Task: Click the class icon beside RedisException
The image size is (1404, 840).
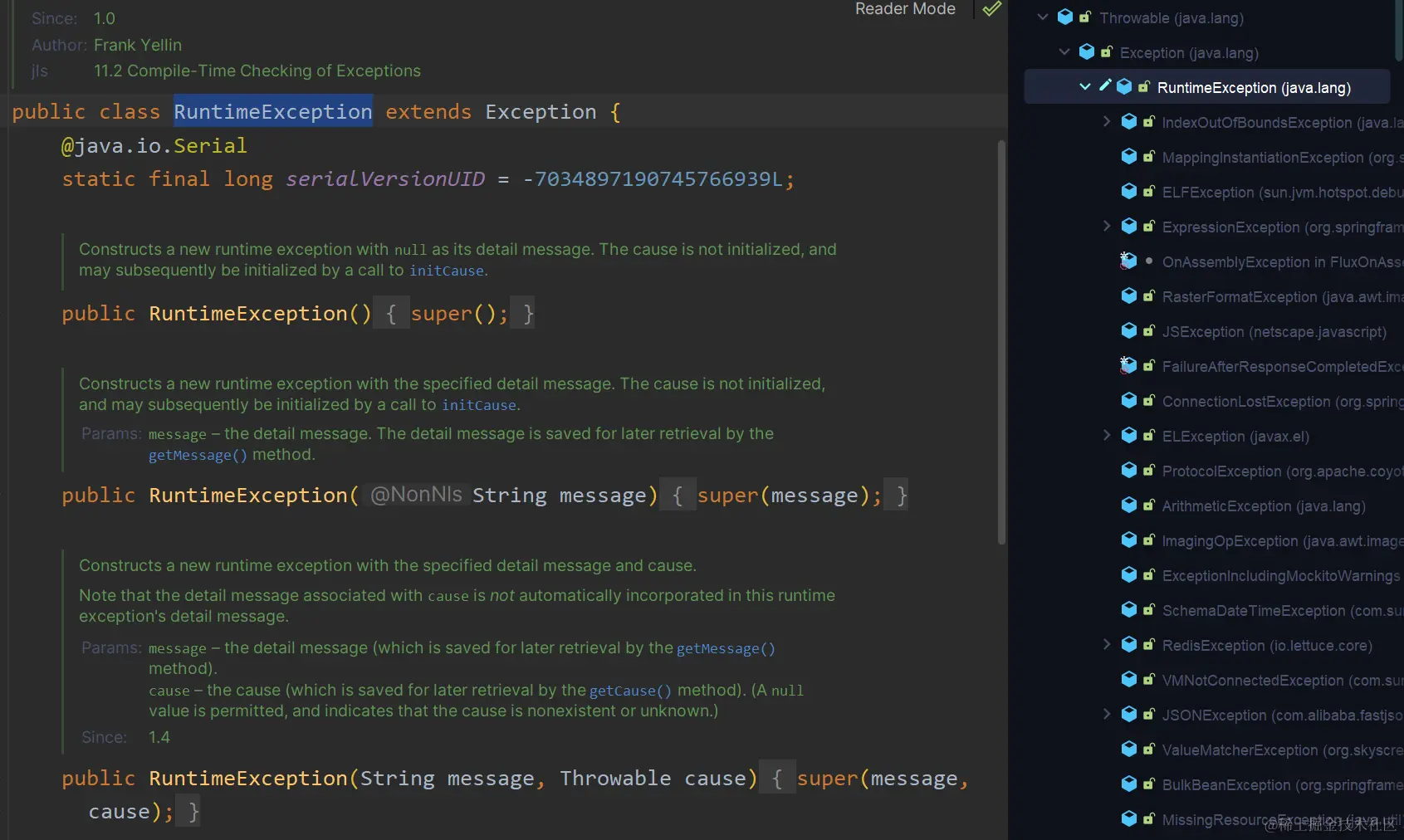Action: pyautogui.click(x=1128, y=644)
